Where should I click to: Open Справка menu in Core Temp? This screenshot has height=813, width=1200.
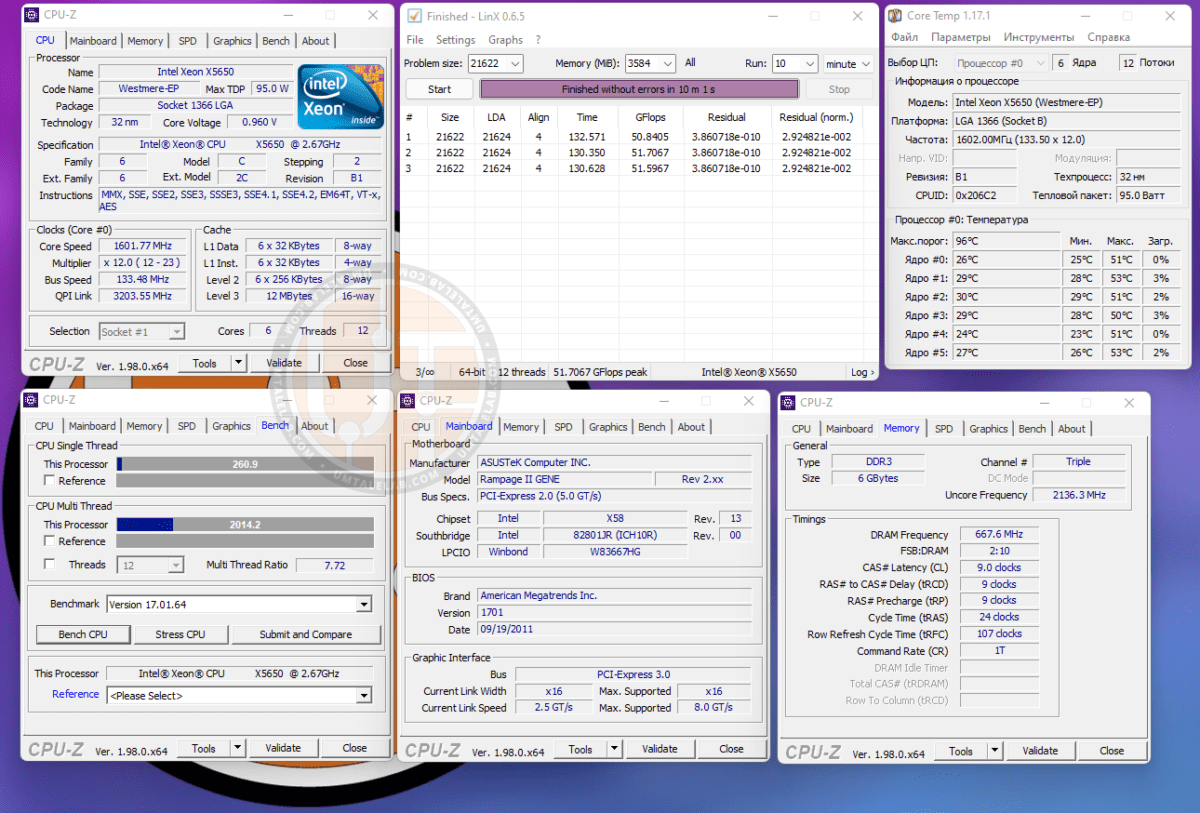(x=1109, y=37)
